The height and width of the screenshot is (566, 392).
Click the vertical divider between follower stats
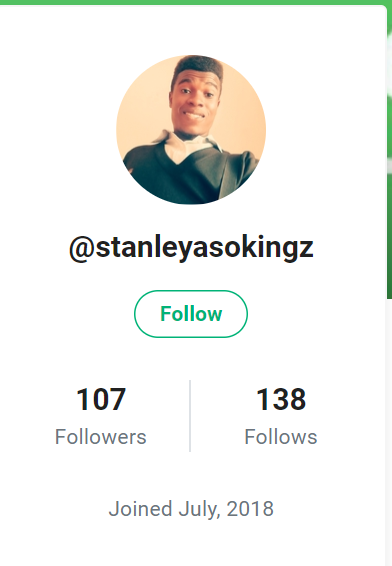190,415
